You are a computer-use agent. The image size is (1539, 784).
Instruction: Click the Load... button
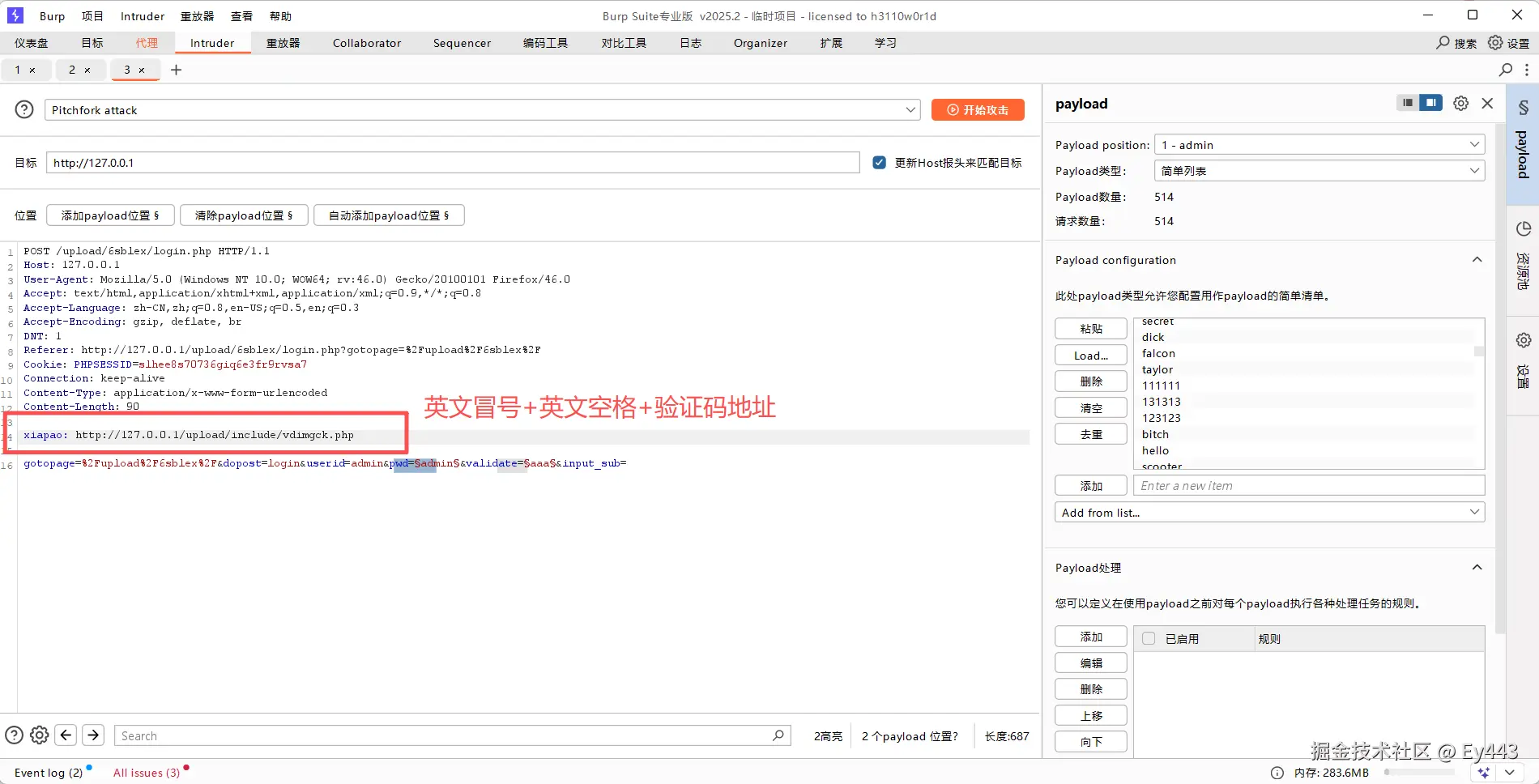tap(1091, 356)
